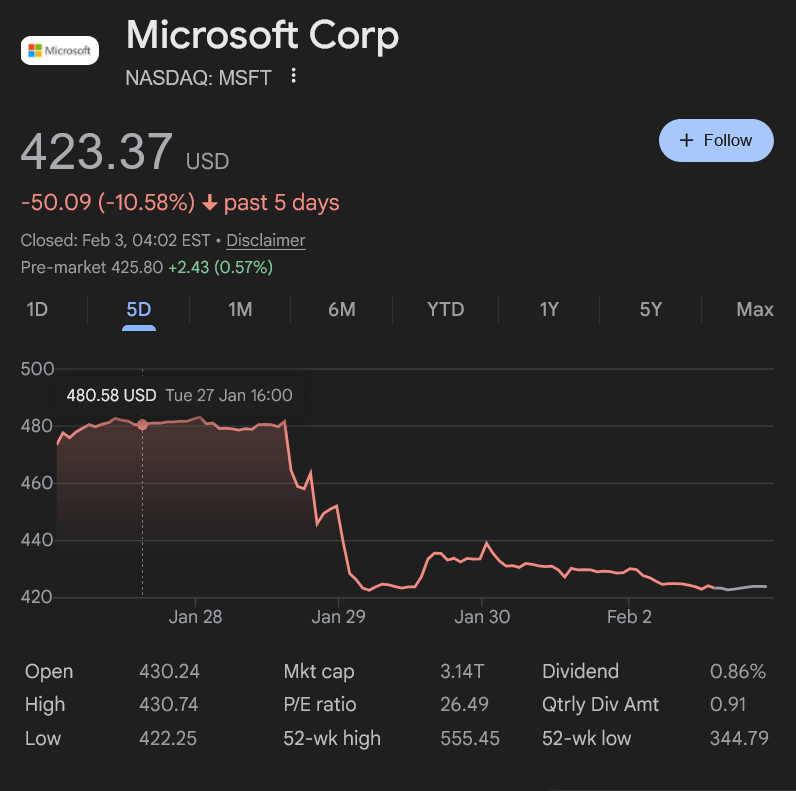Open the three-dot more options menu

pyautogui.click(x=293, y=76)
